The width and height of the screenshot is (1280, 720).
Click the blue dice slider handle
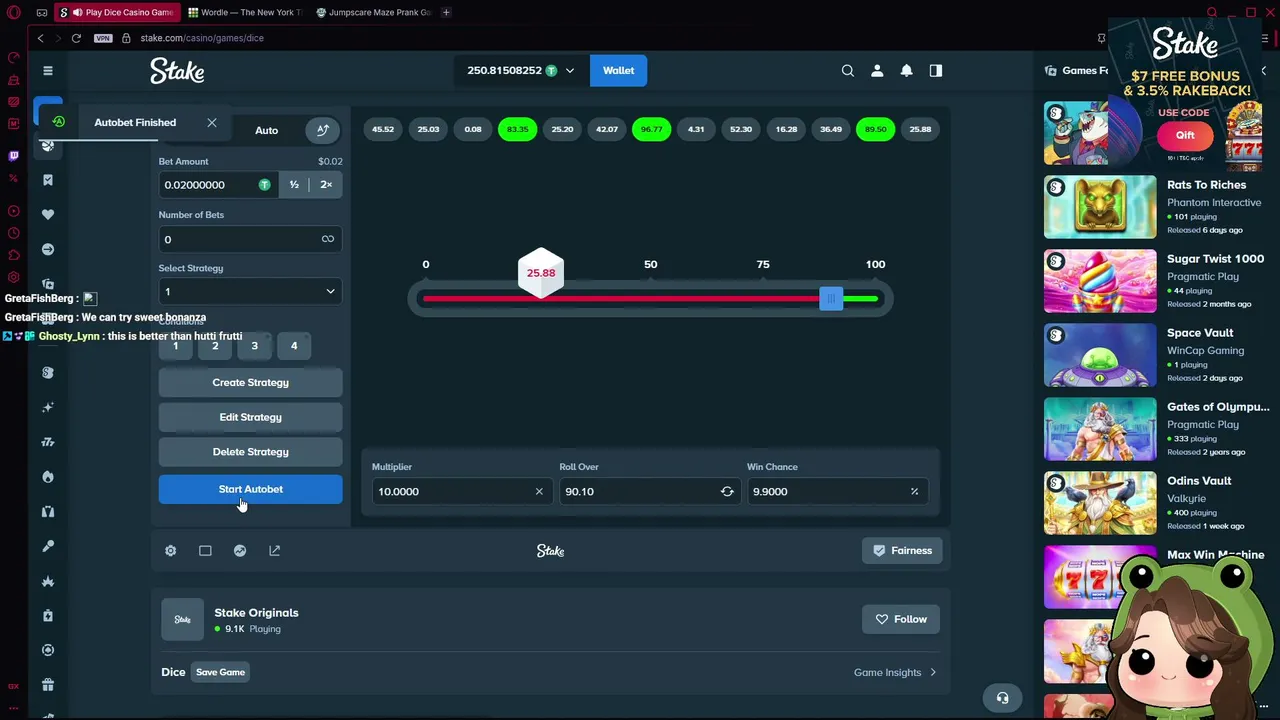[x=831, y=299]
